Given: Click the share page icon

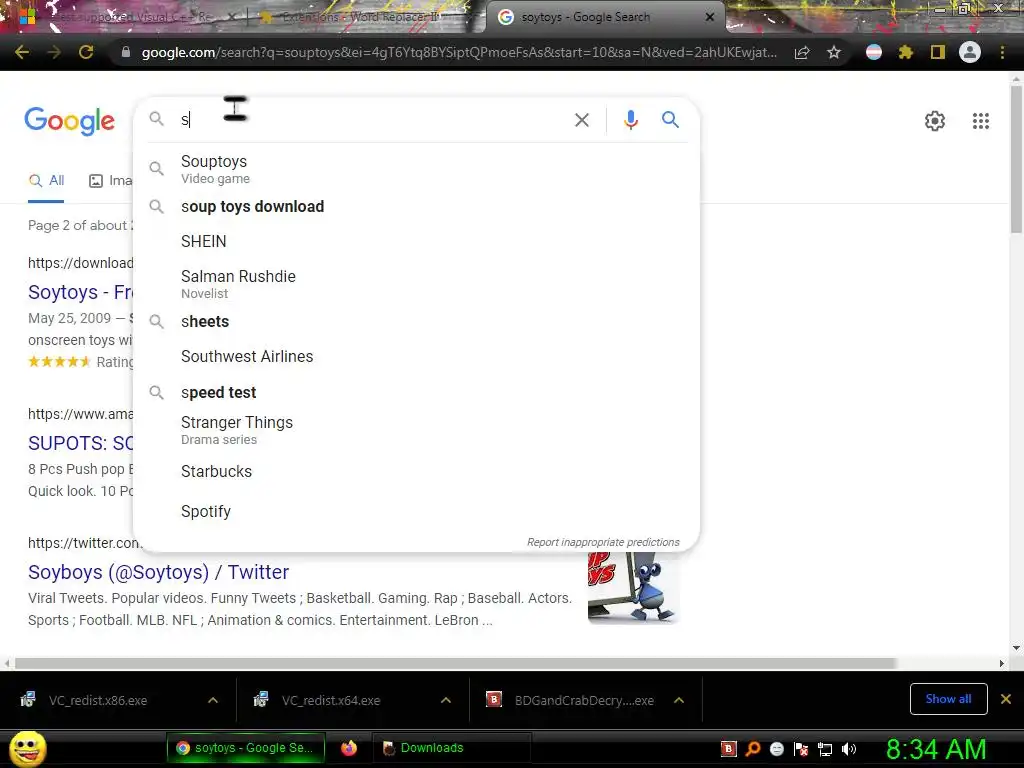Looking at the screenshot, I should point(802,52).
